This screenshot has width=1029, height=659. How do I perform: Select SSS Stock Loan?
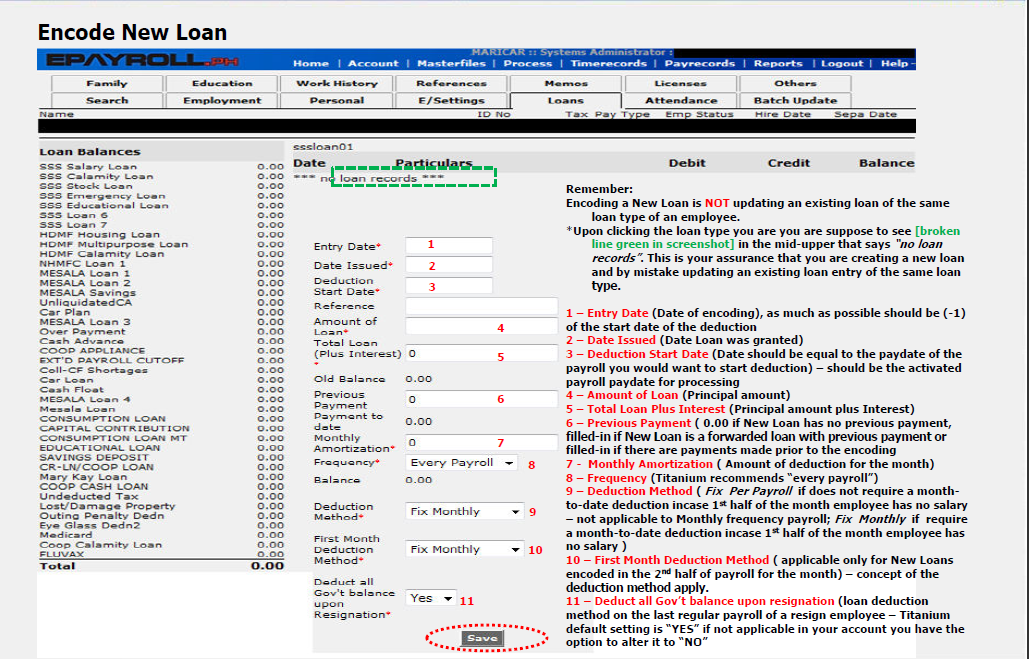(x=85, y=186)
